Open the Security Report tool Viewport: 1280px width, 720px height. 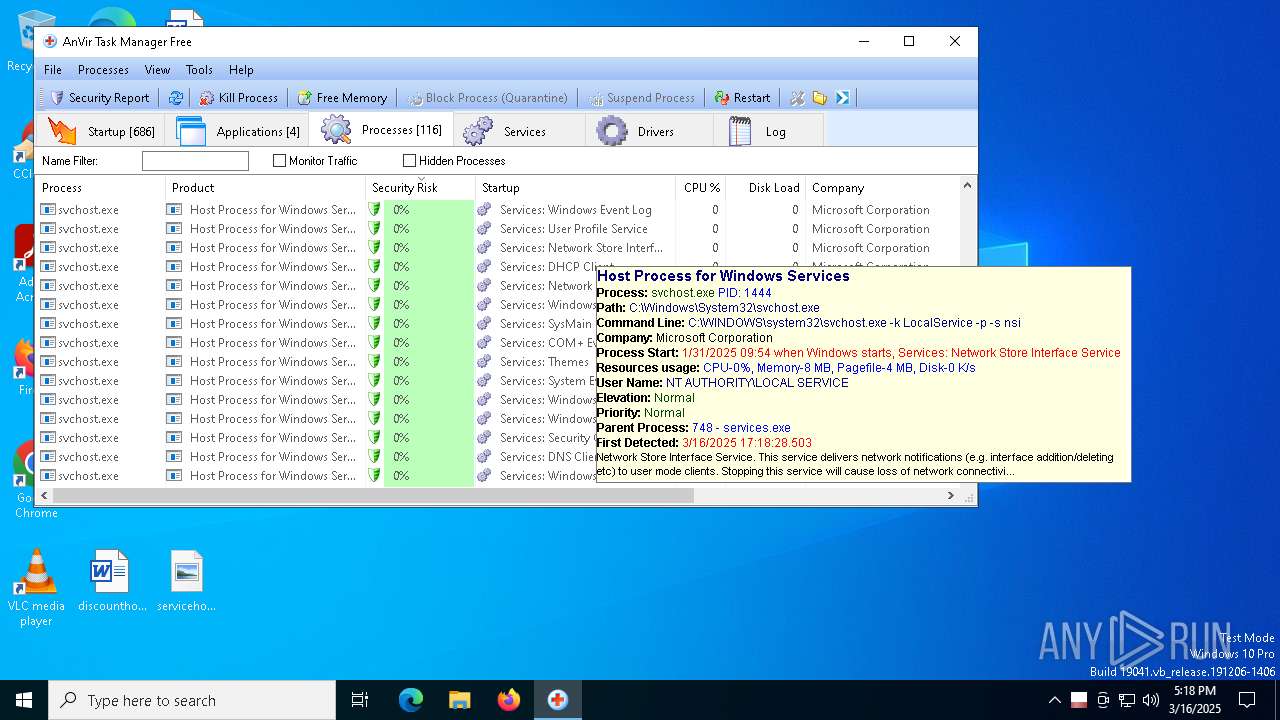pyautogui.click(x=100, y=98)
